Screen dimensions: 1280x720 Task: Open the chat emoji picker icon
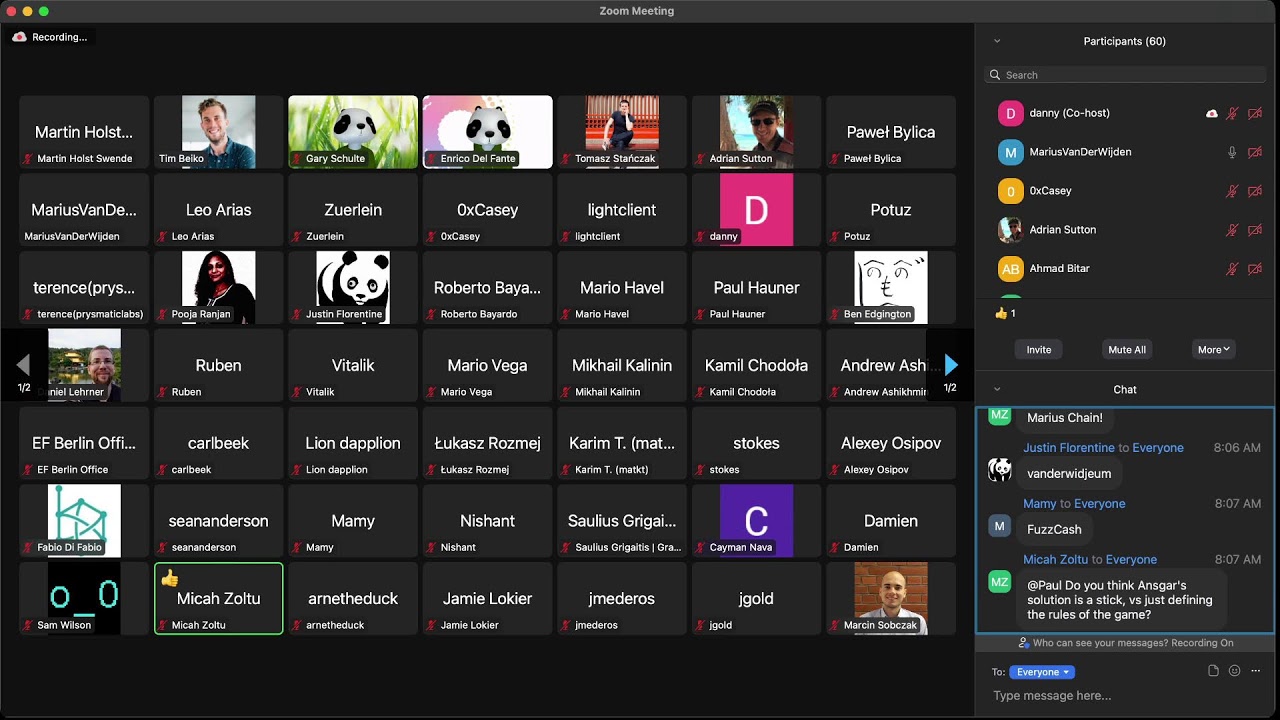pos(1234,671)
